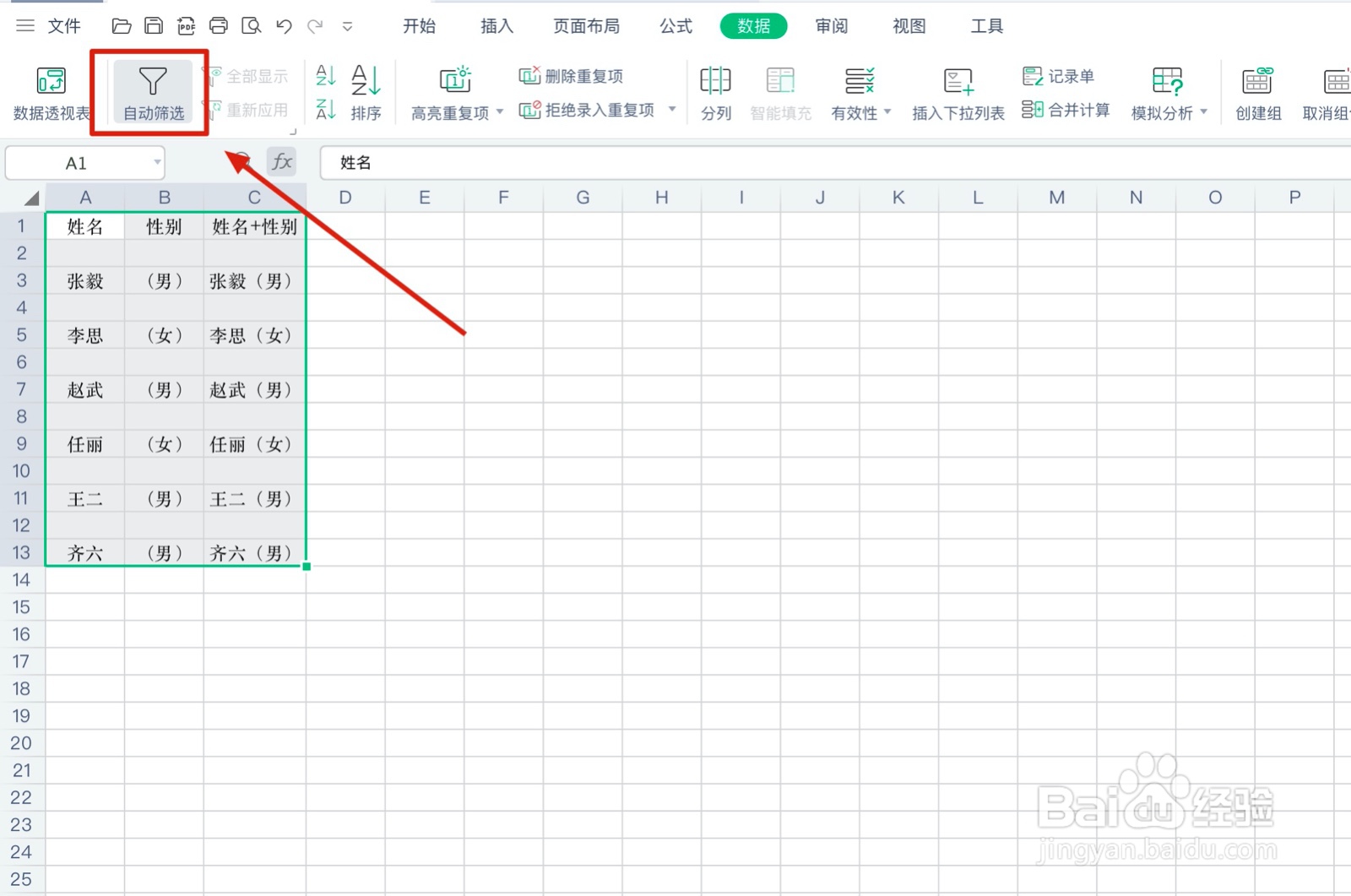Expand the 高亮重复项 dropdown
The width and height of the screenshot is (1351, 896).
tap(499, 111)
